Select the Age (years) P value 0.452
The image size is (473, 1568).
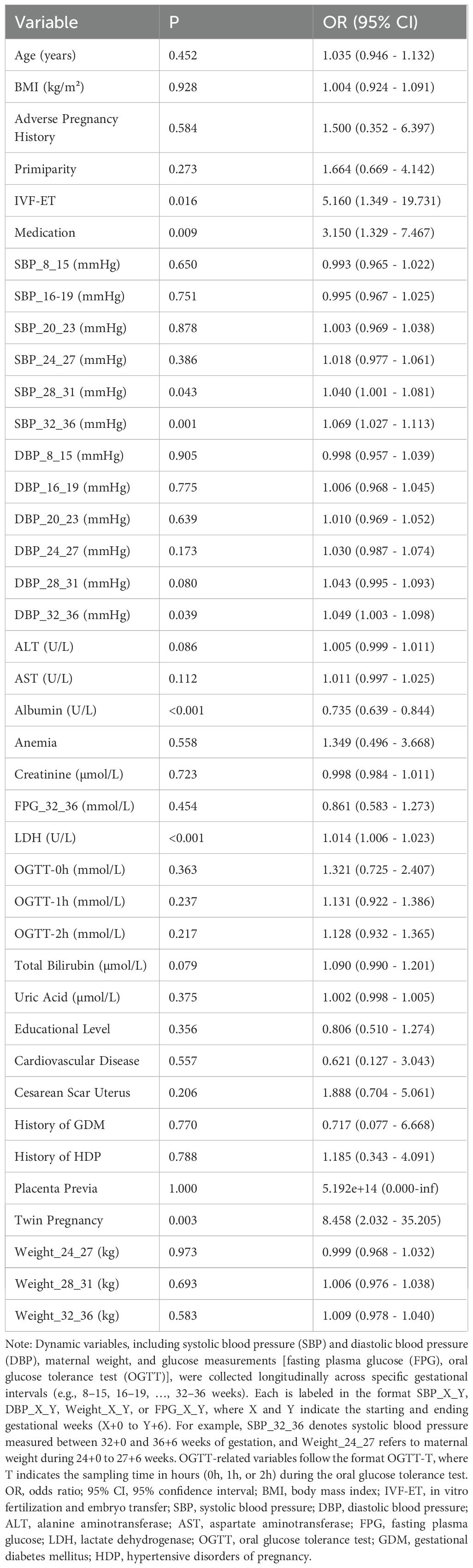183,55
